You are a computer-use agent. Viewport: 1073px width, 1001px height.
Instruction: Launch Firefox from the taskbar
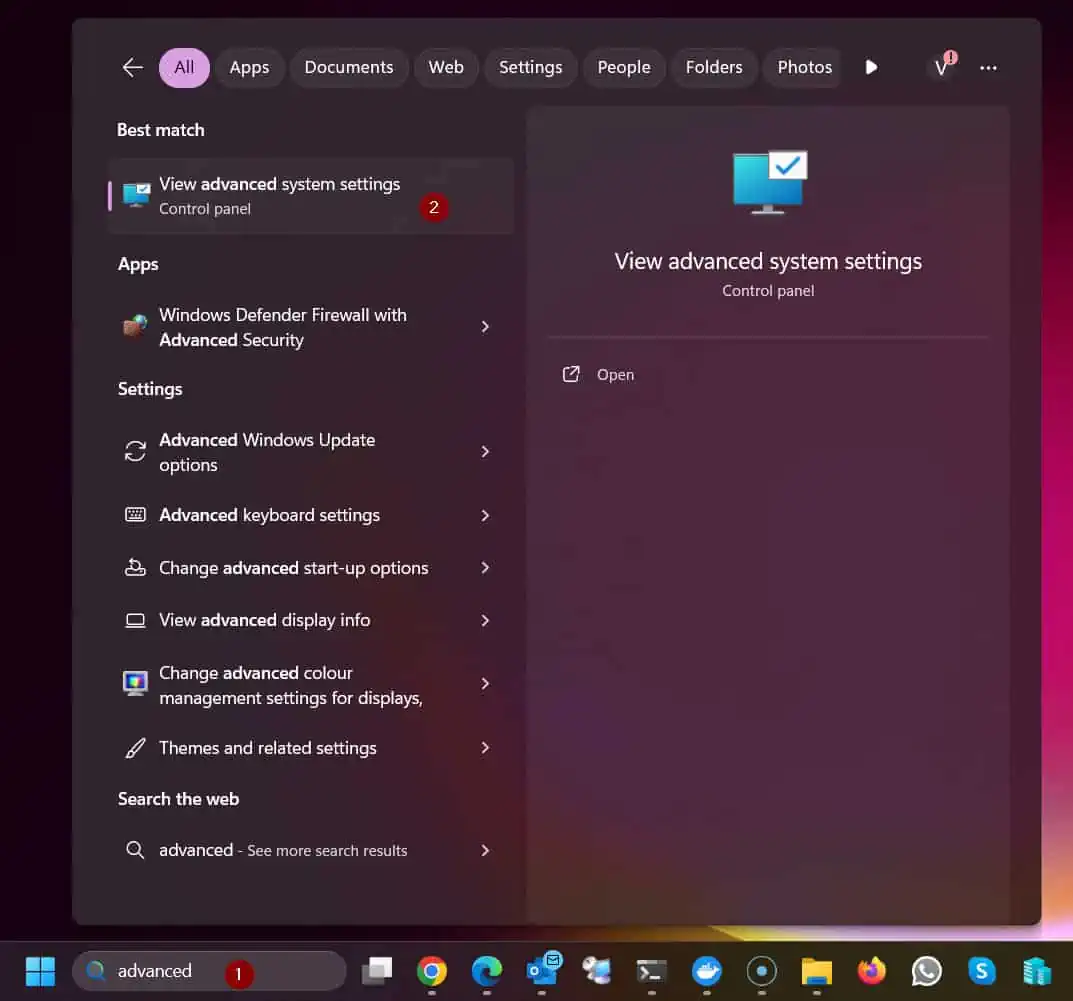point(871,971)
